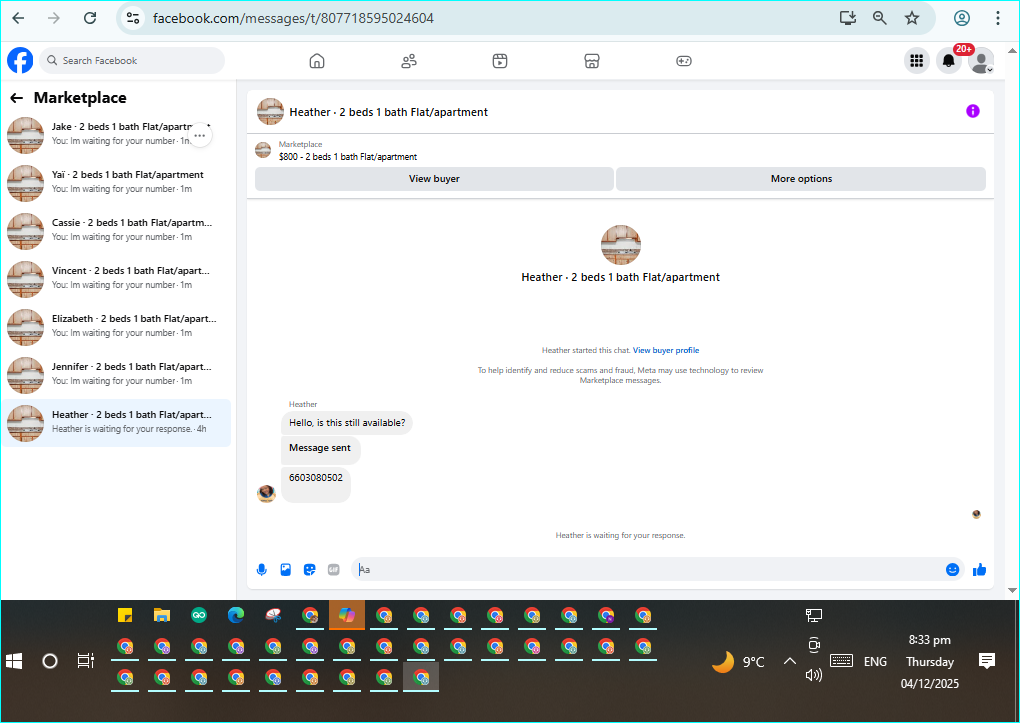Click the browser back button
The height and width of the screenshot is (723, 1020).
18,18
